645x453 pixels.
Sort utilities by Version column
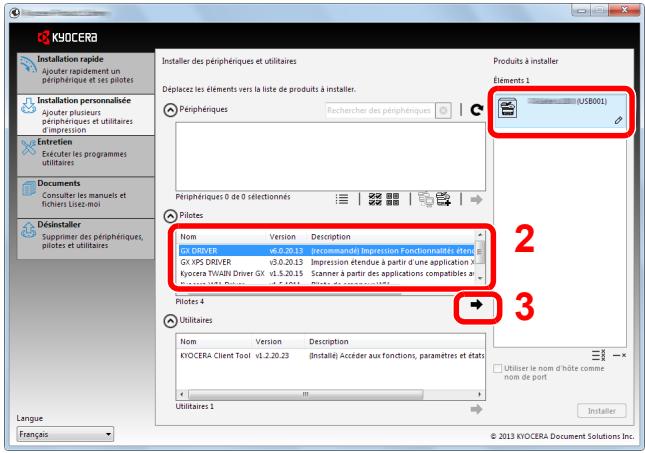279,341
